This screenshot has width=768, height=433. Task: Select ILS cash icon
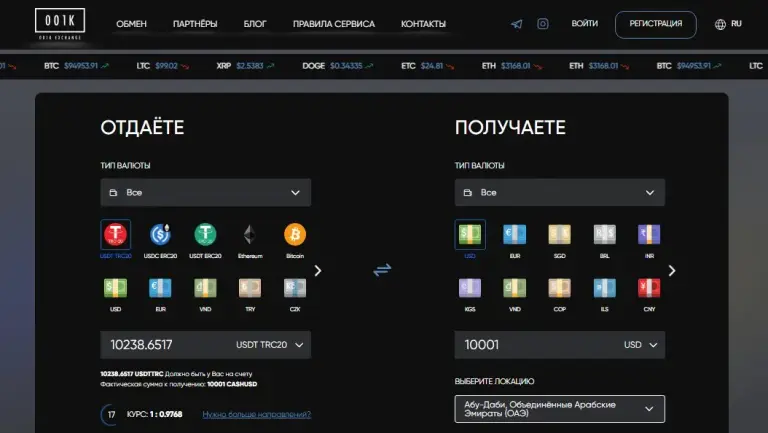[x=604, y=288]
